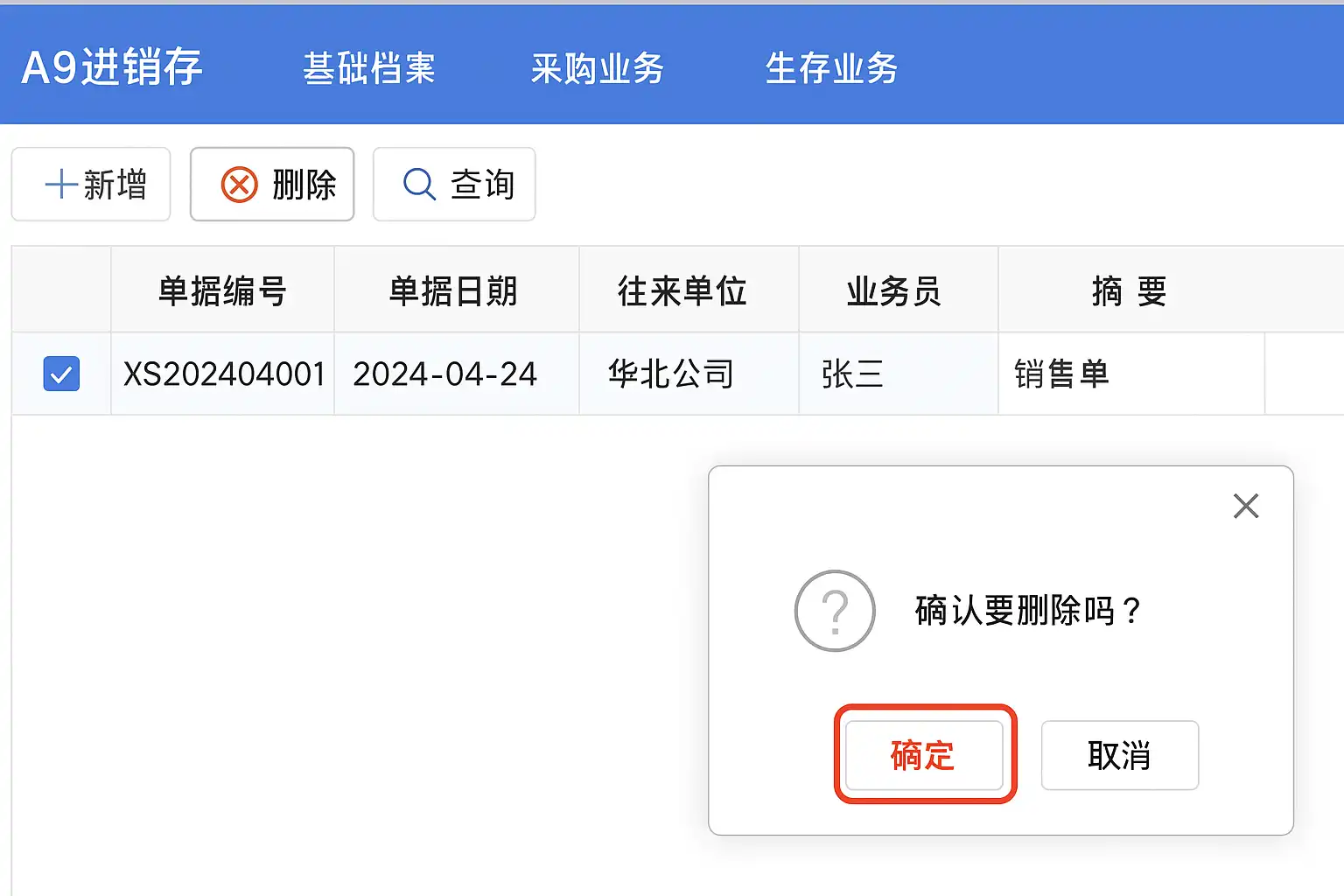Uncheck the XS202404001 row checkbox
Screen dimensions: 1344x896
61,374
